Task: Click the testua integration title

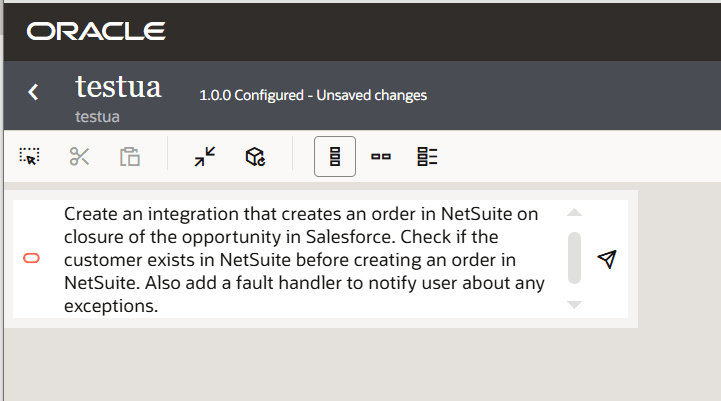Action: 118,86
